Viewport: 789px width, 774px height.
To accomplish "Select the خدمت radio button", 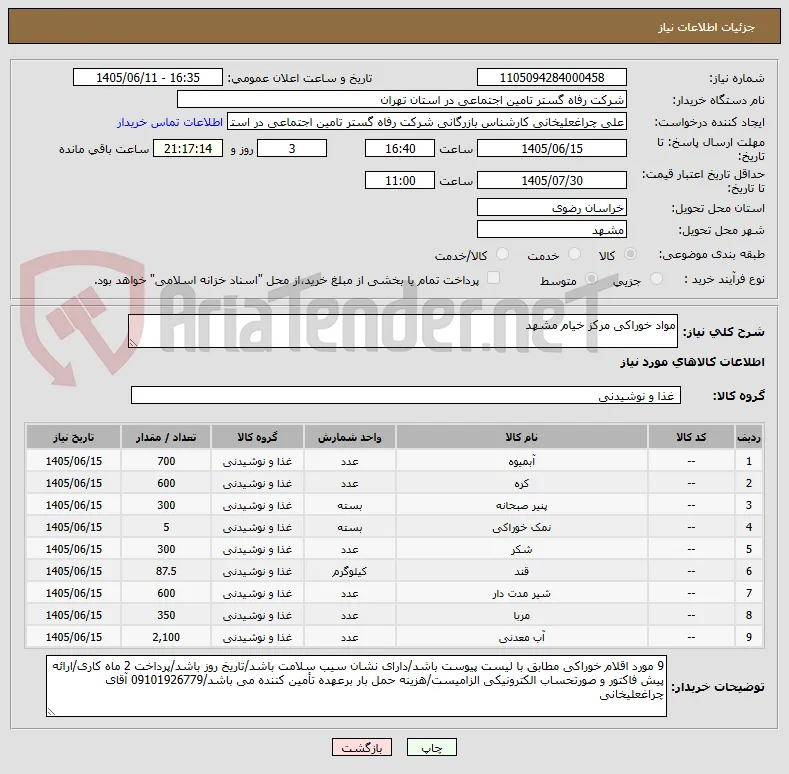I will 574,254.
